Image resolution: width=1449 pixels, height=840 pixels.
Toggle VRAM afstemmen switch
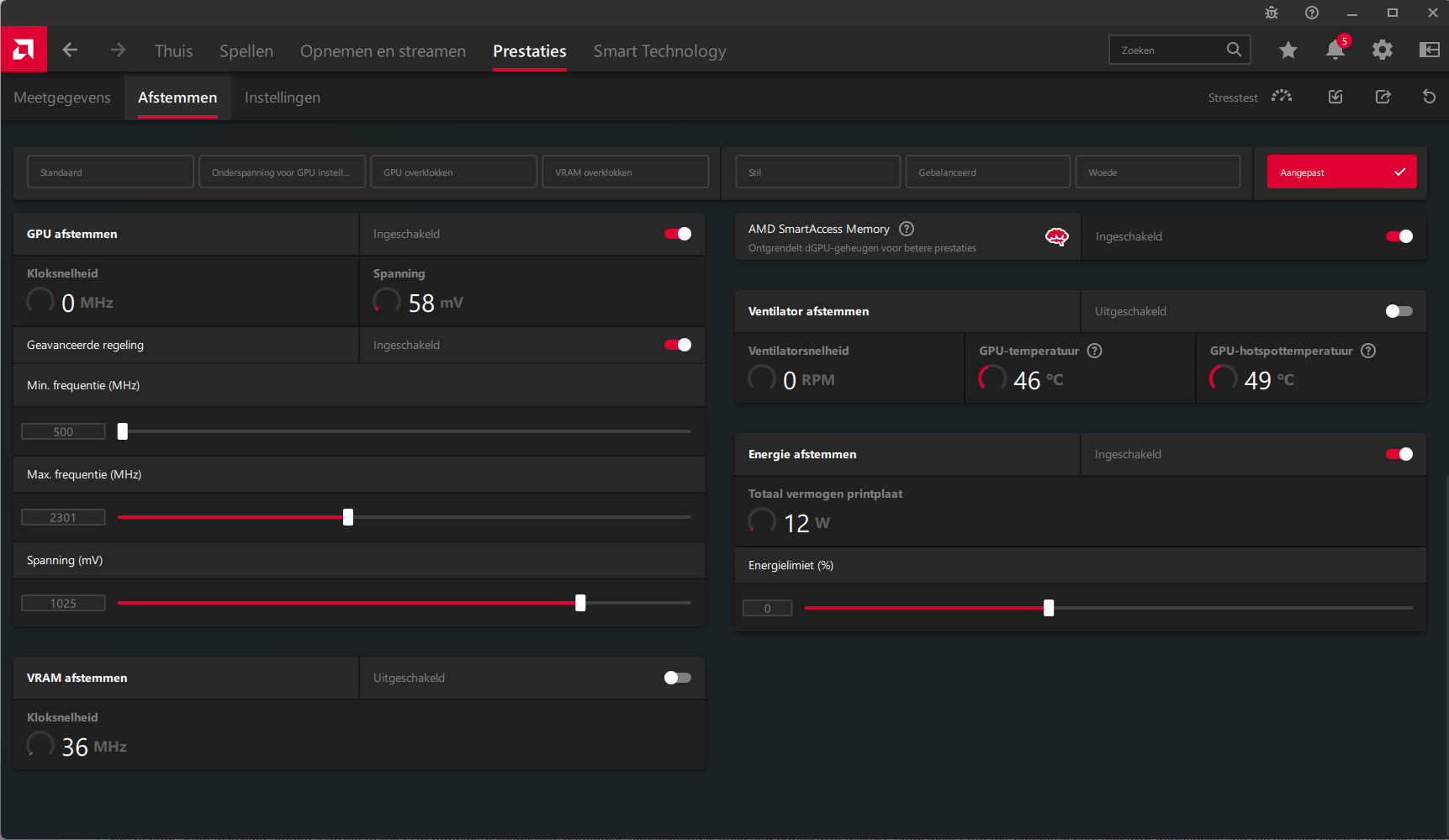(678, 678)
